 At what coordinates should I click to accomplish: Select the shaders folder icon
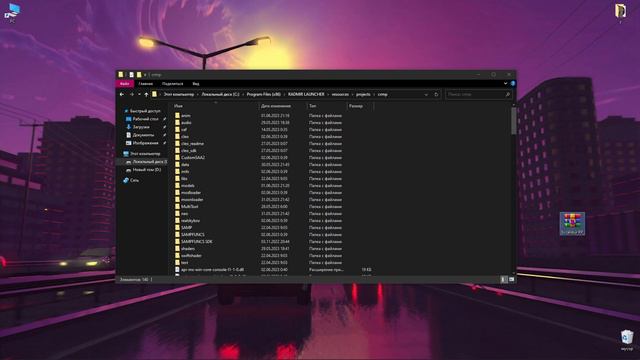coord(178,249)
